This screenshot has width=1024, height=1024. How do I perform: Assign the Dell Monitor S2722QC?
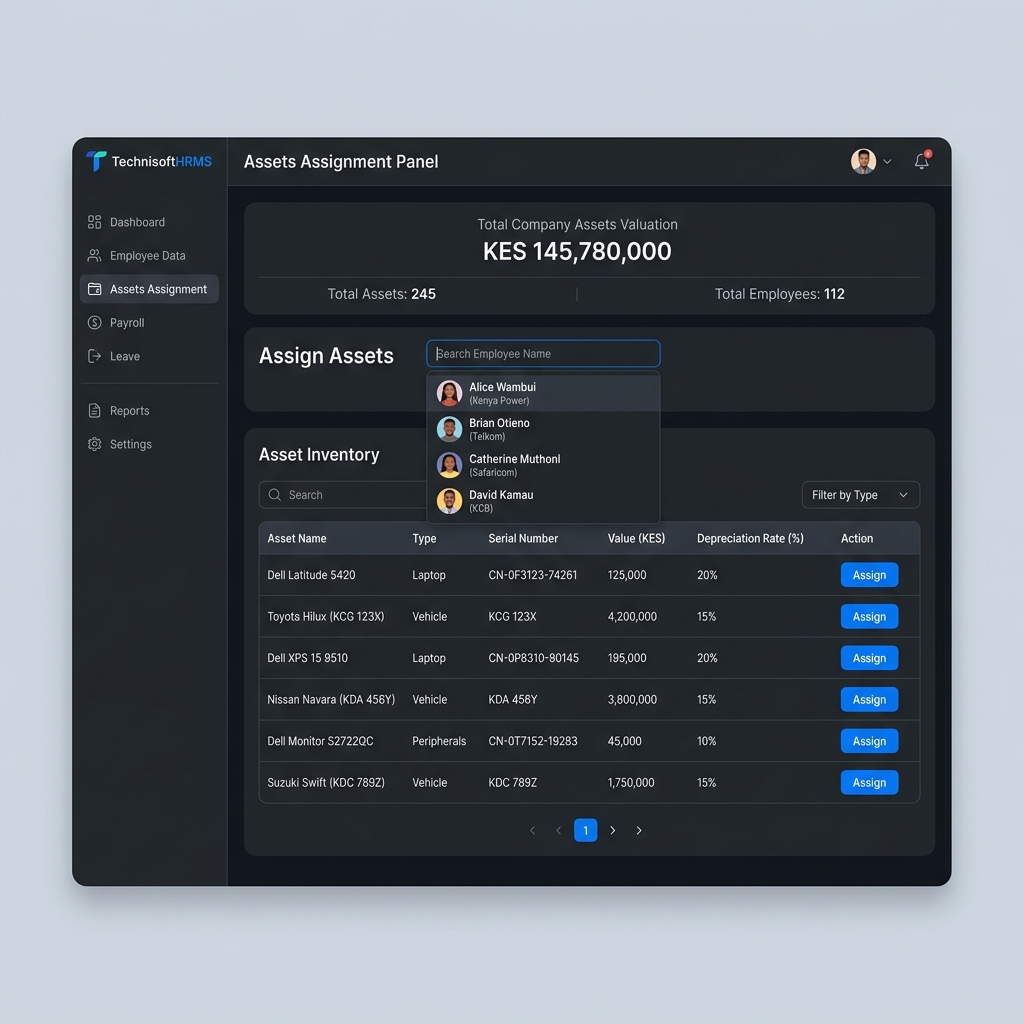(869, 741)
